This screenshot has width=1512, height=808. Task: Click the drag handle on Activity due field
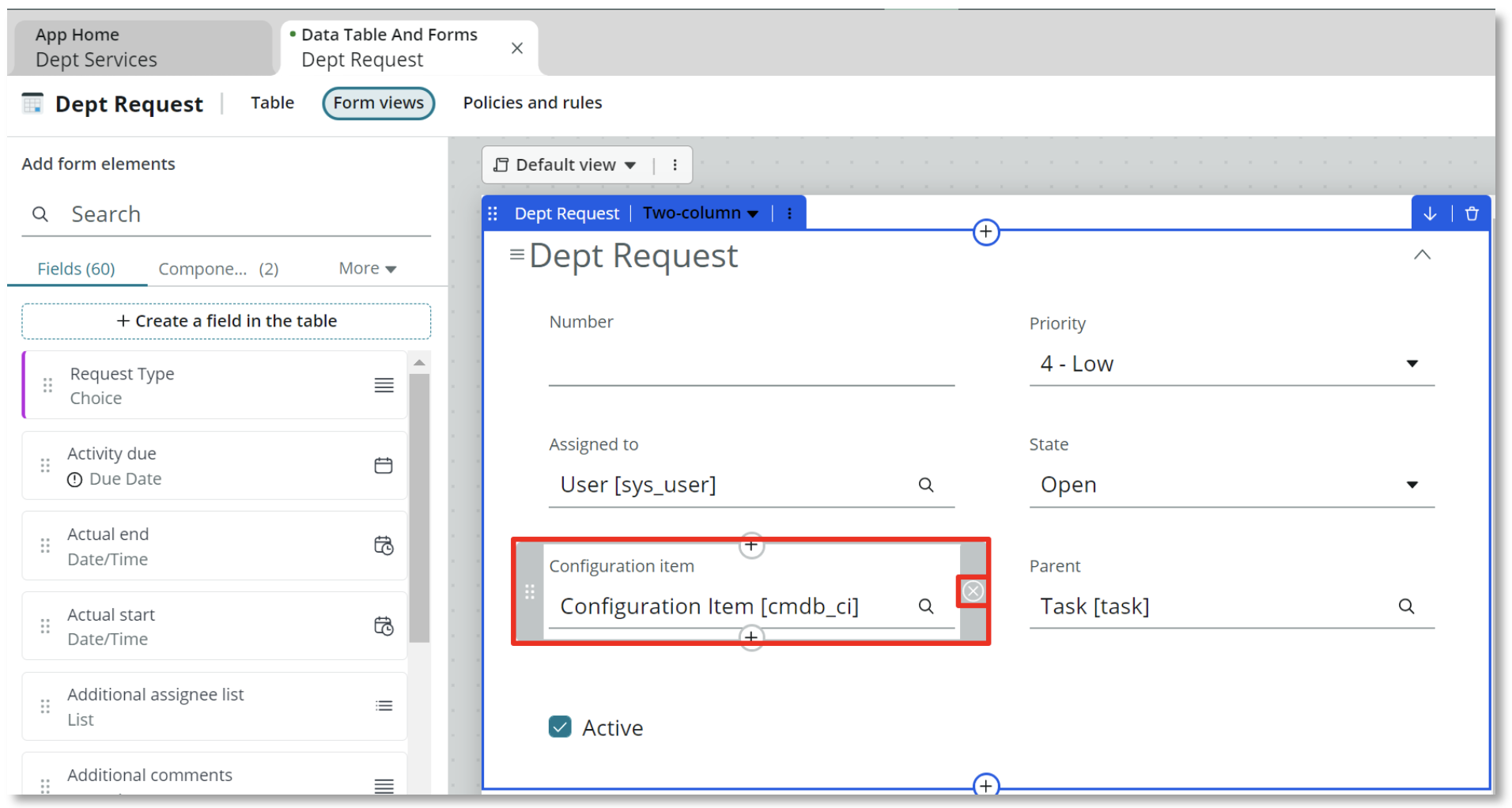(x=45, y=466)
